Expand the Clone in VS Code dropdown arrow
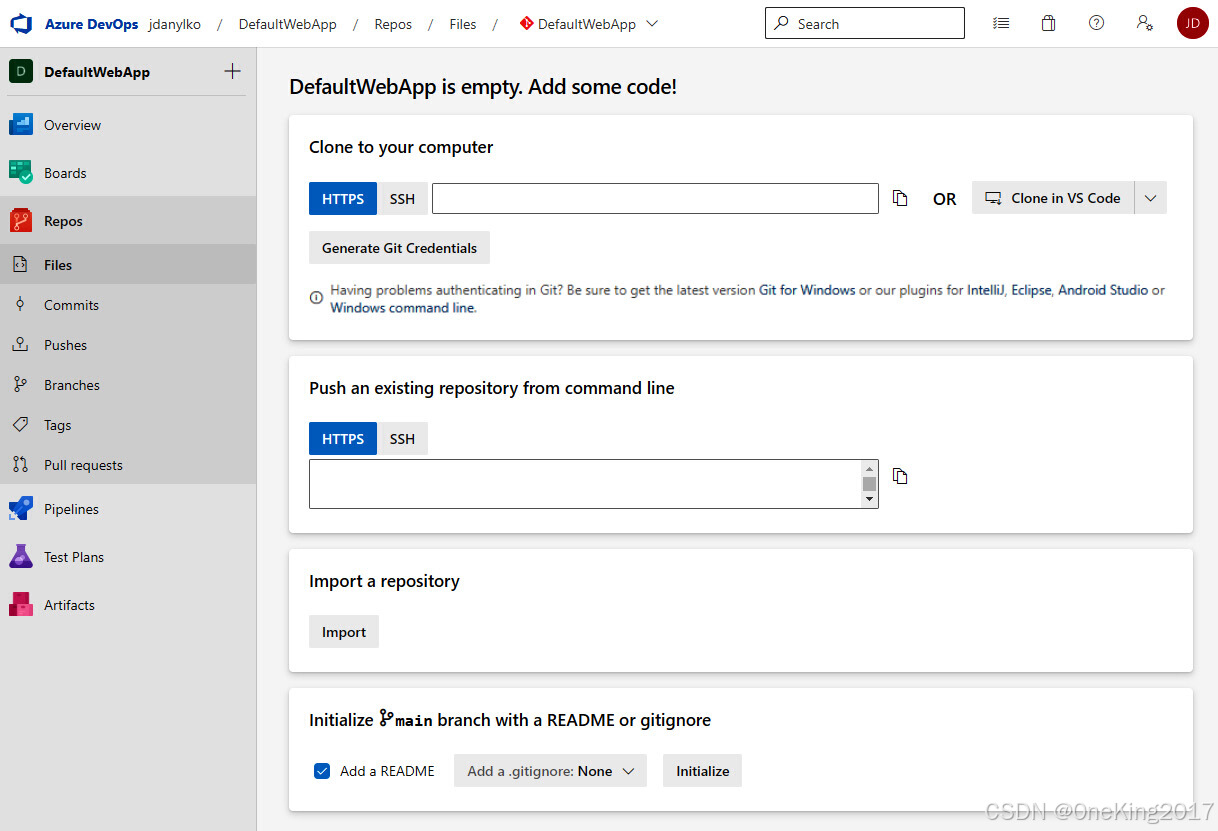1218x831 pixels. point(1151,198)
